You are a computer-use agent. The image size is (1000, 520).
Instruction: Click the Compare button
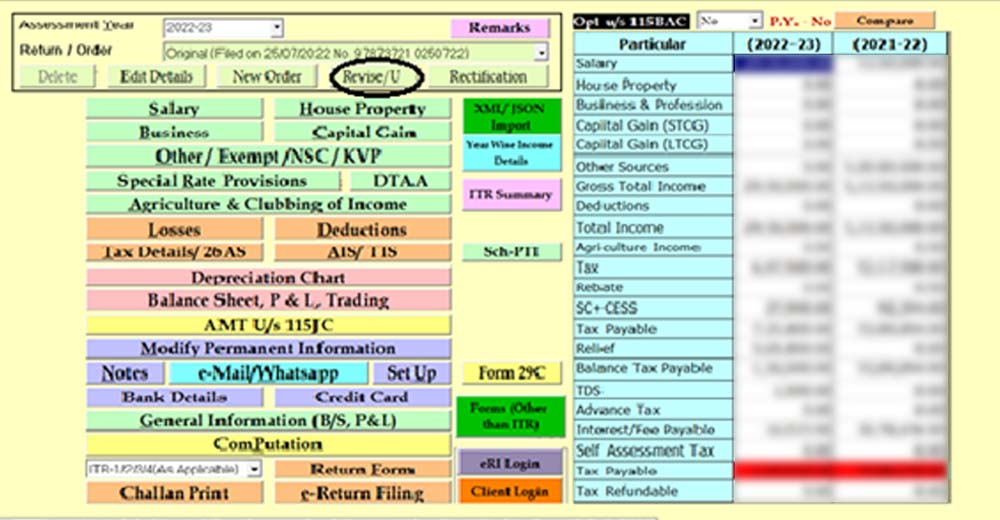click(x=885, y=21)
